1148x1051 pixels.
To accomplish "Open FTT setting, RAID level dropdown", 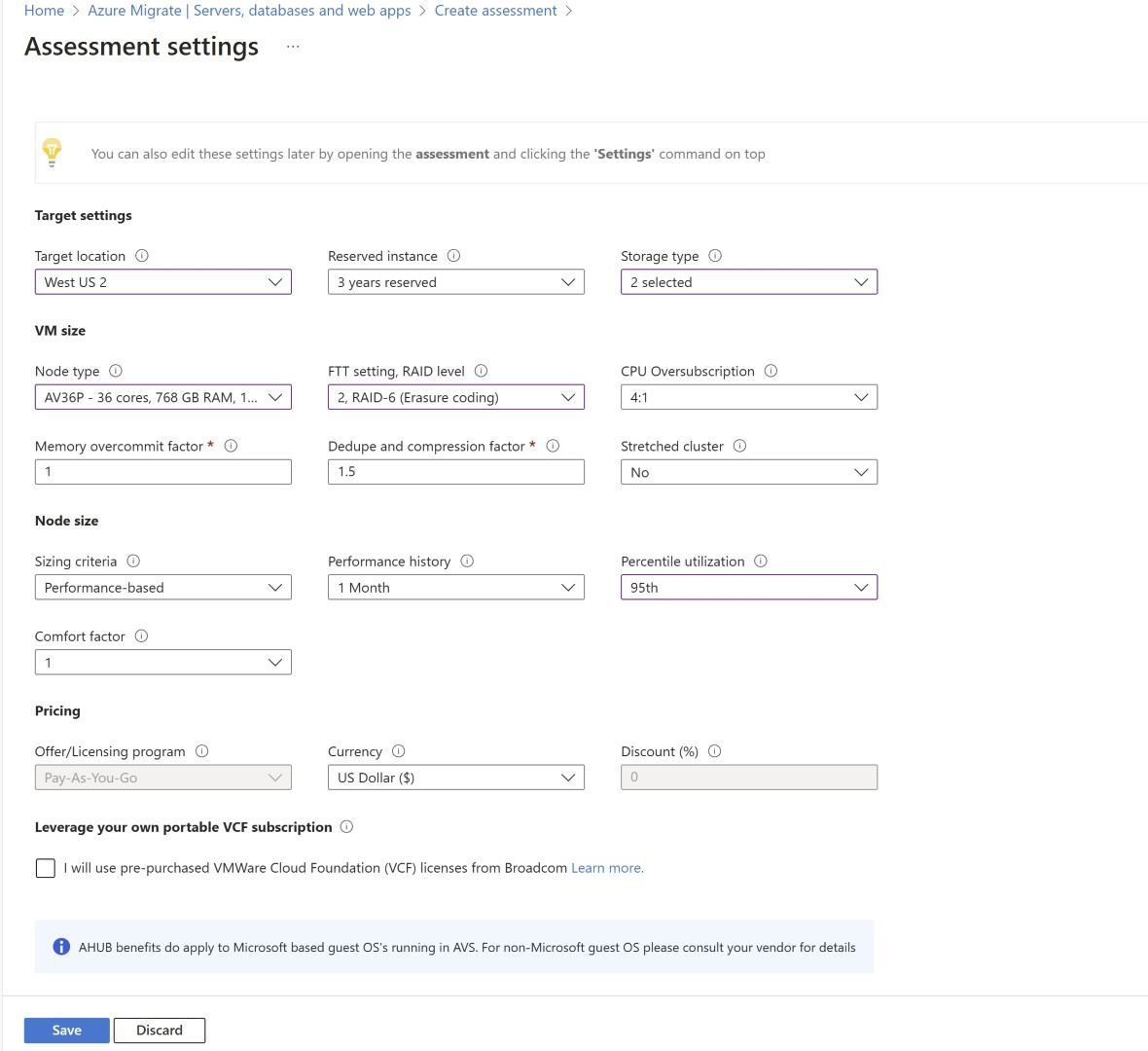I will (456, 397).
